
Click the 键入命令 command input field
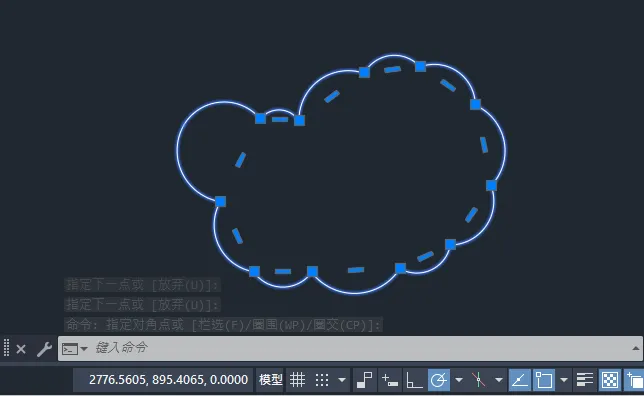click(350, 348)
